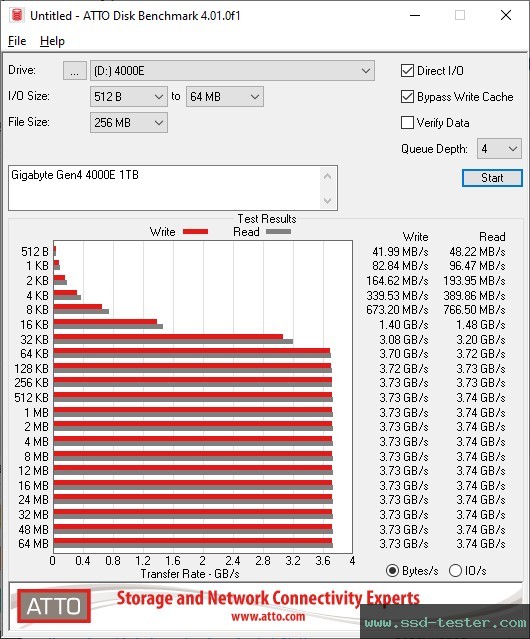This screenshot has height=639, width=530.
Task: Click the 12 MB row label in chart
Action: pyautogui.click(x=33, y=471)
